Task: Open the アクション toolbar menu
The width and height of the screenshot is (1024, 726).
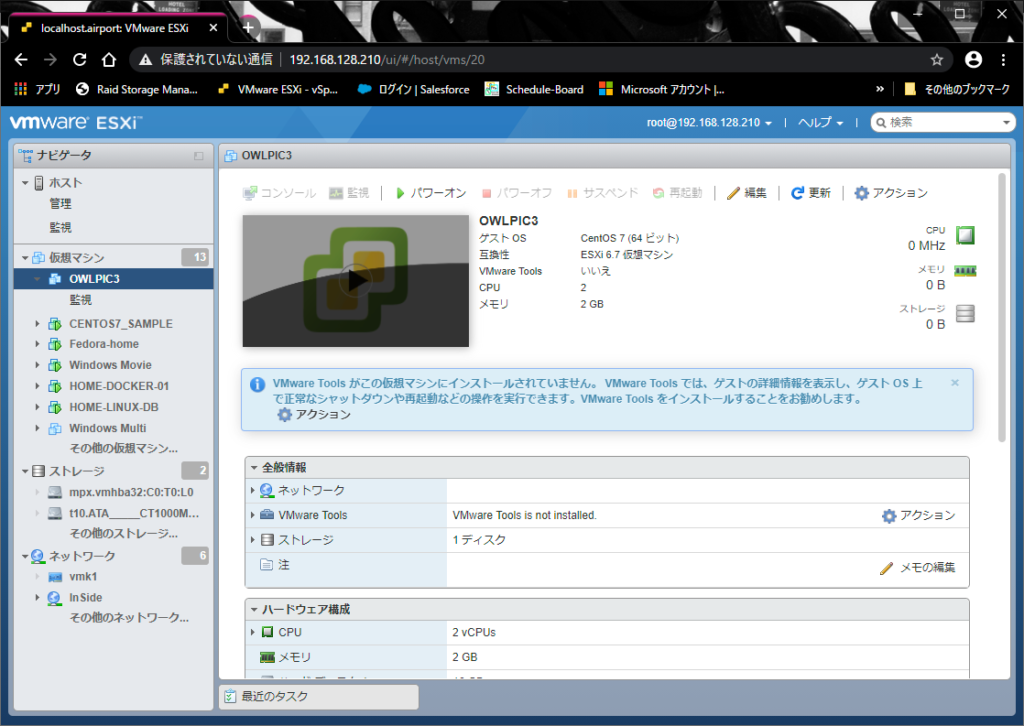Action: pos(891,193)
